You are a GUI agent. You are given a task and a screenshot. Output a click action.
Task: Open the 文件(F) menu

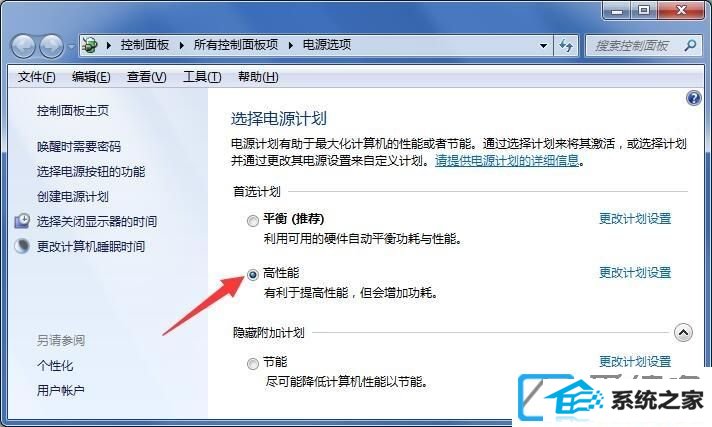36,77
